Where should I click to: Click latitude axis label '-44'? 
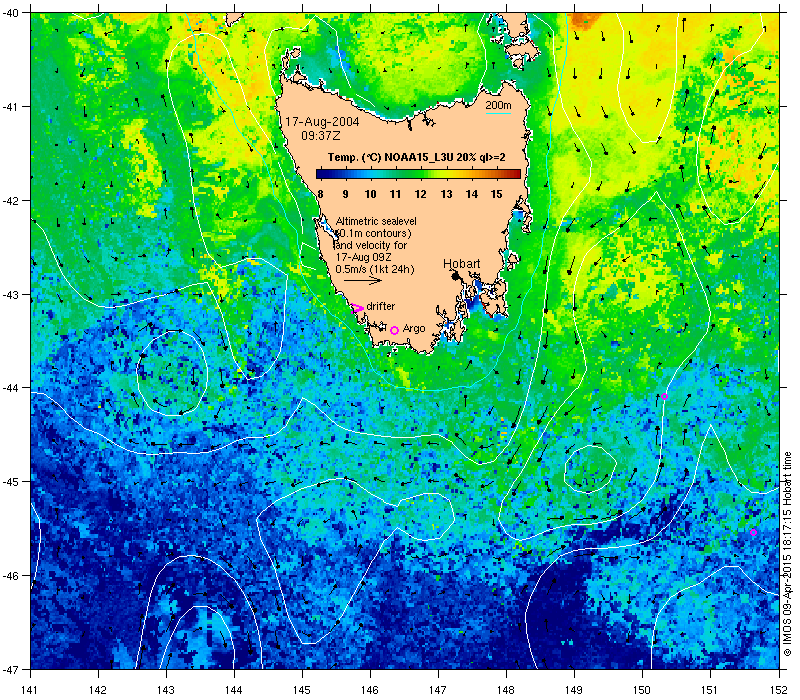[9, 388]
